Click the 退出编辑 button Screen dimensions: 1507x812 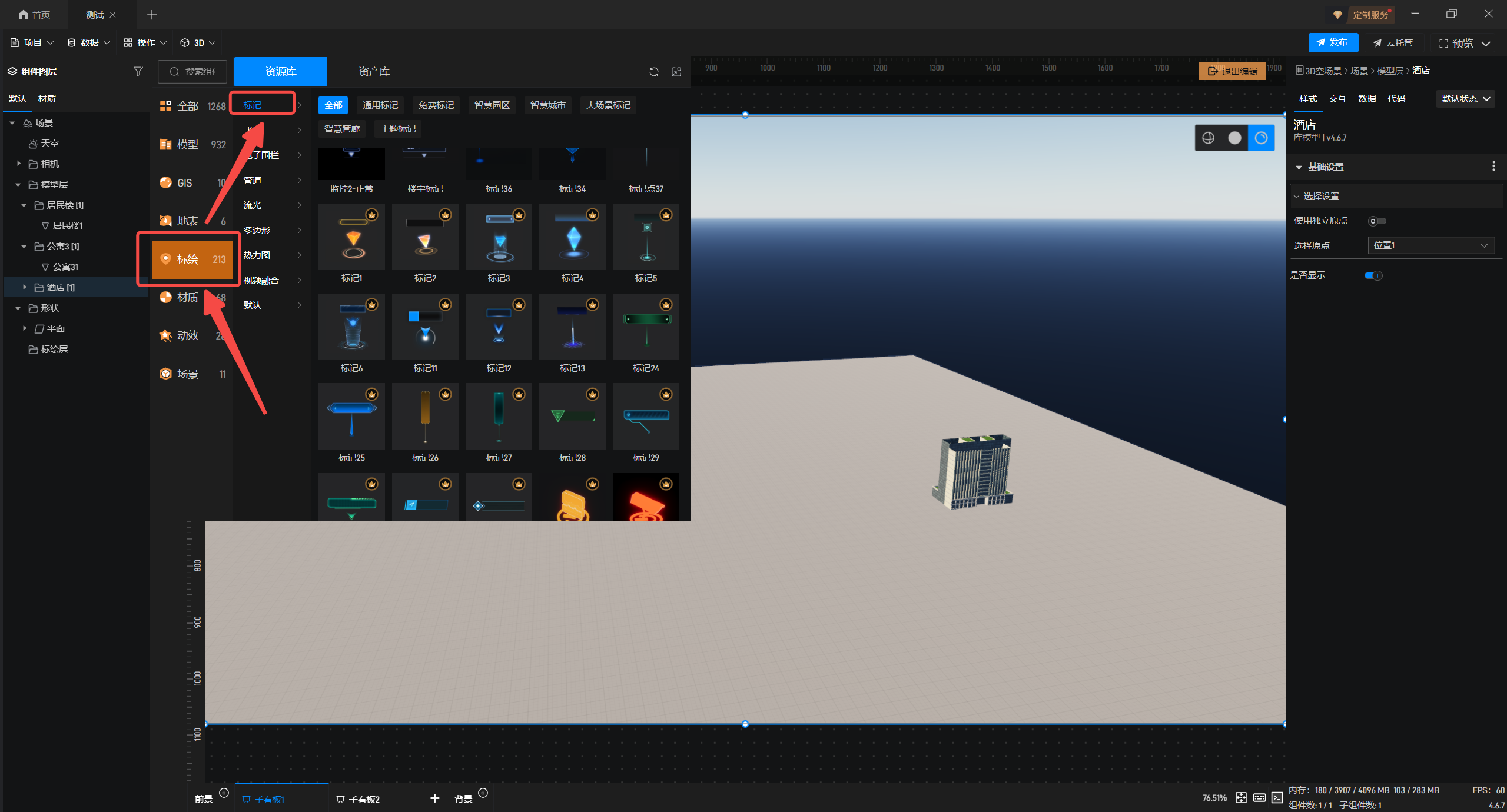tap(1232, 71)
